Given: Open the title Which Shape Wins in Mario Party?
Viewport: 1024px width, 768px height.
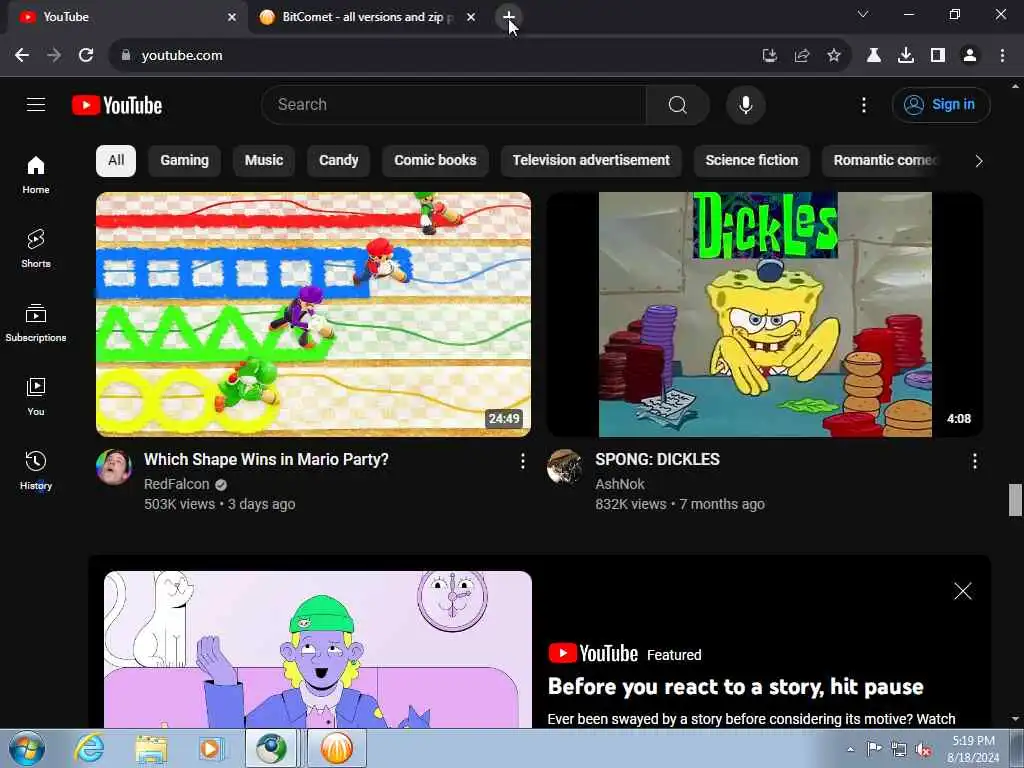Looking at the screenshot, I should (x=266, y=460).
